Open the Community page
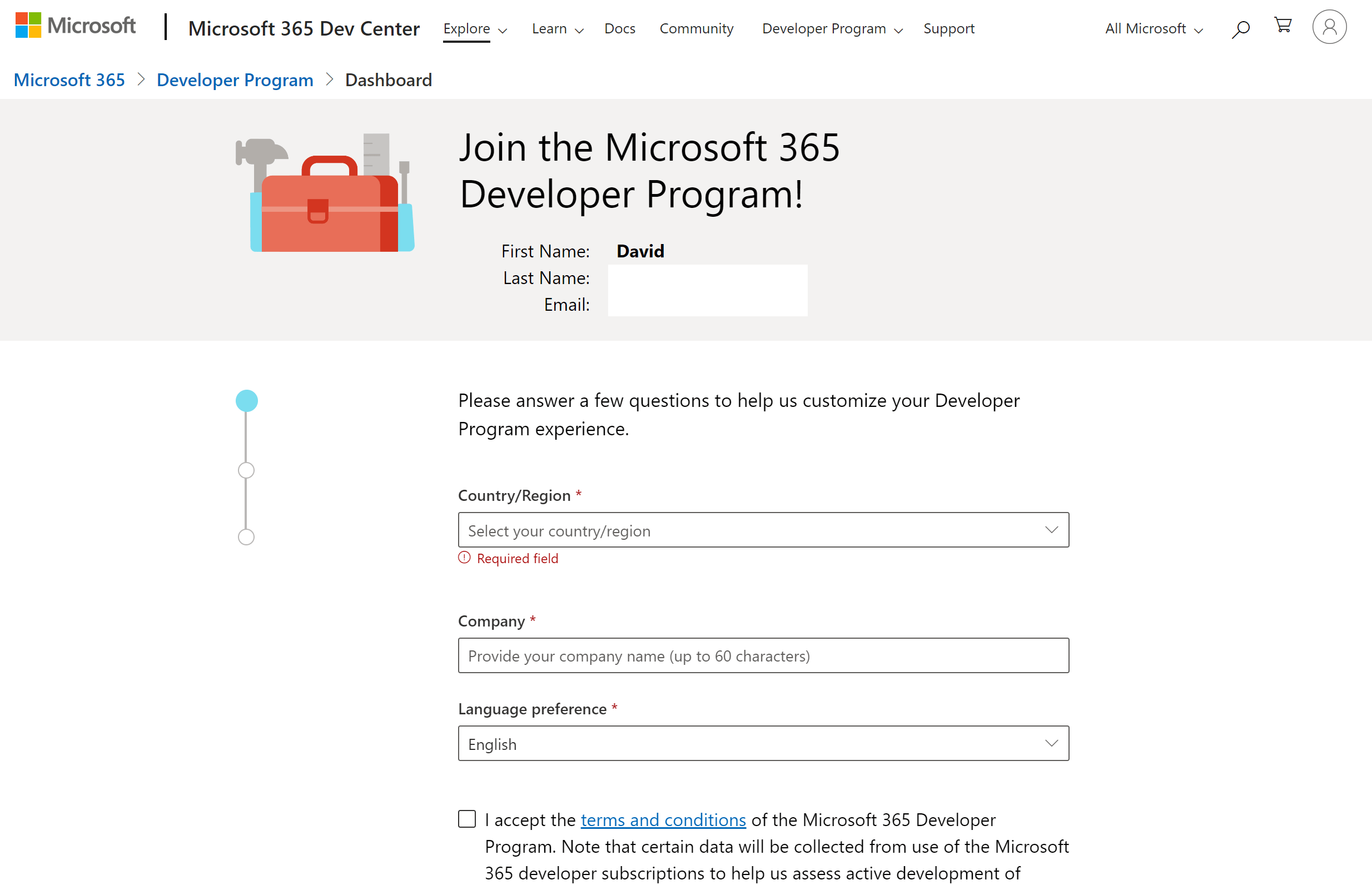 (x=697, y=28)
